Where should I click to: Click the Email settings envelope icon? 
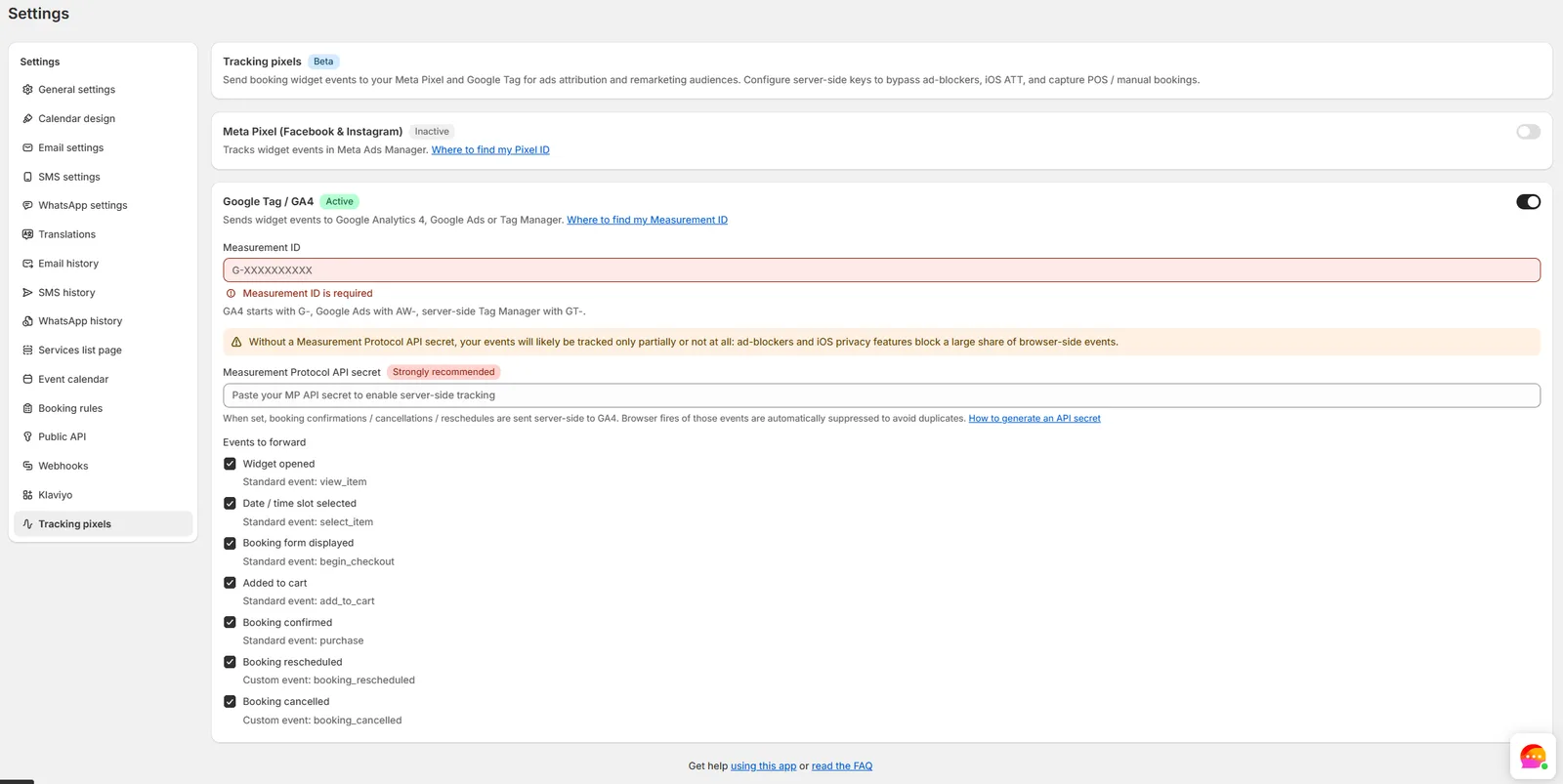coord(27,148)
